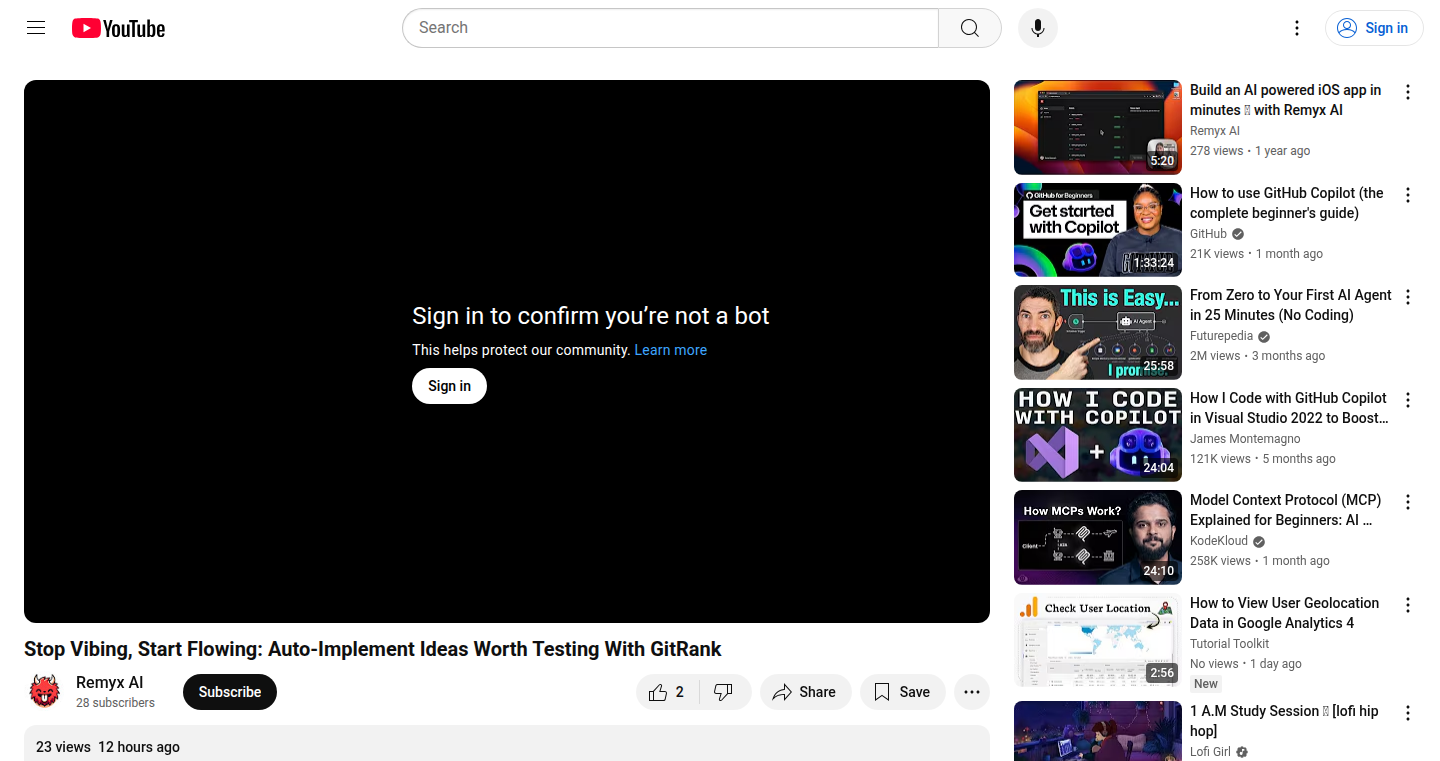Save the video to a playlist
This screenshot has height=761, width=1440.
[902, 692]
